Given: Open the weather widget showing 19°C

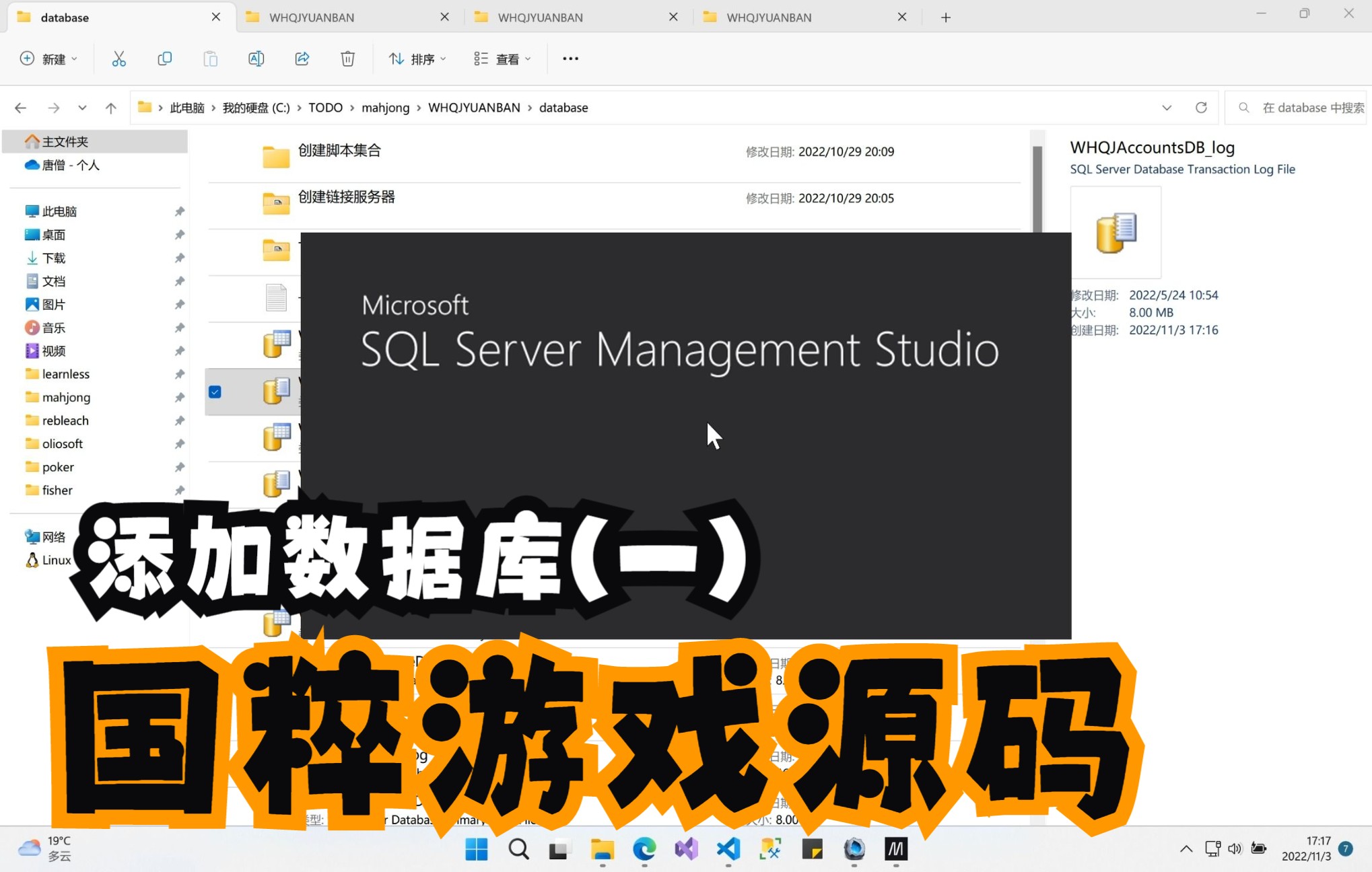Looking at the screenshot, I should pos(44,849).
